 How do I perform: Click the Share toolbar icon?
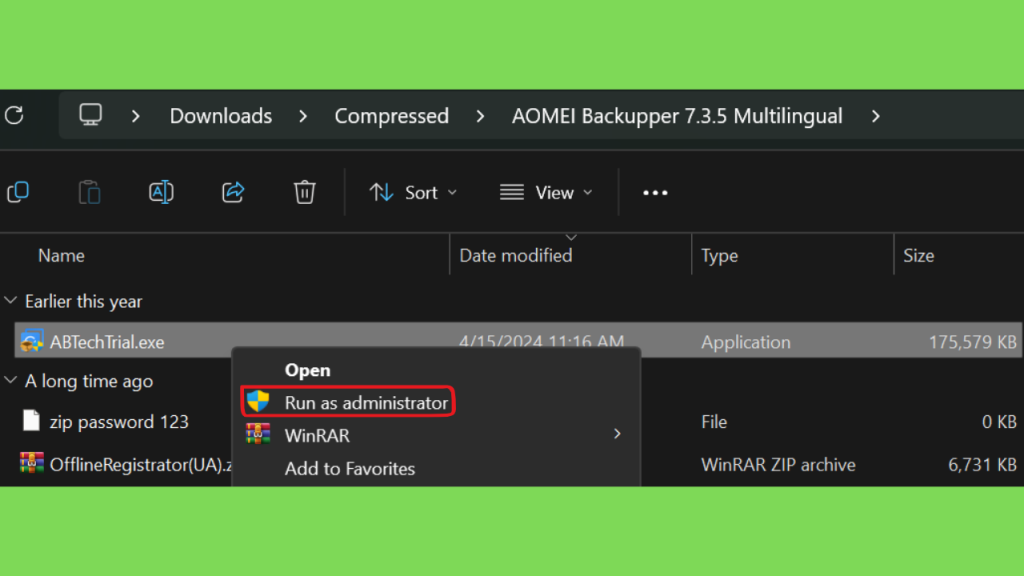pyautogui.click(x=233, y=192)
